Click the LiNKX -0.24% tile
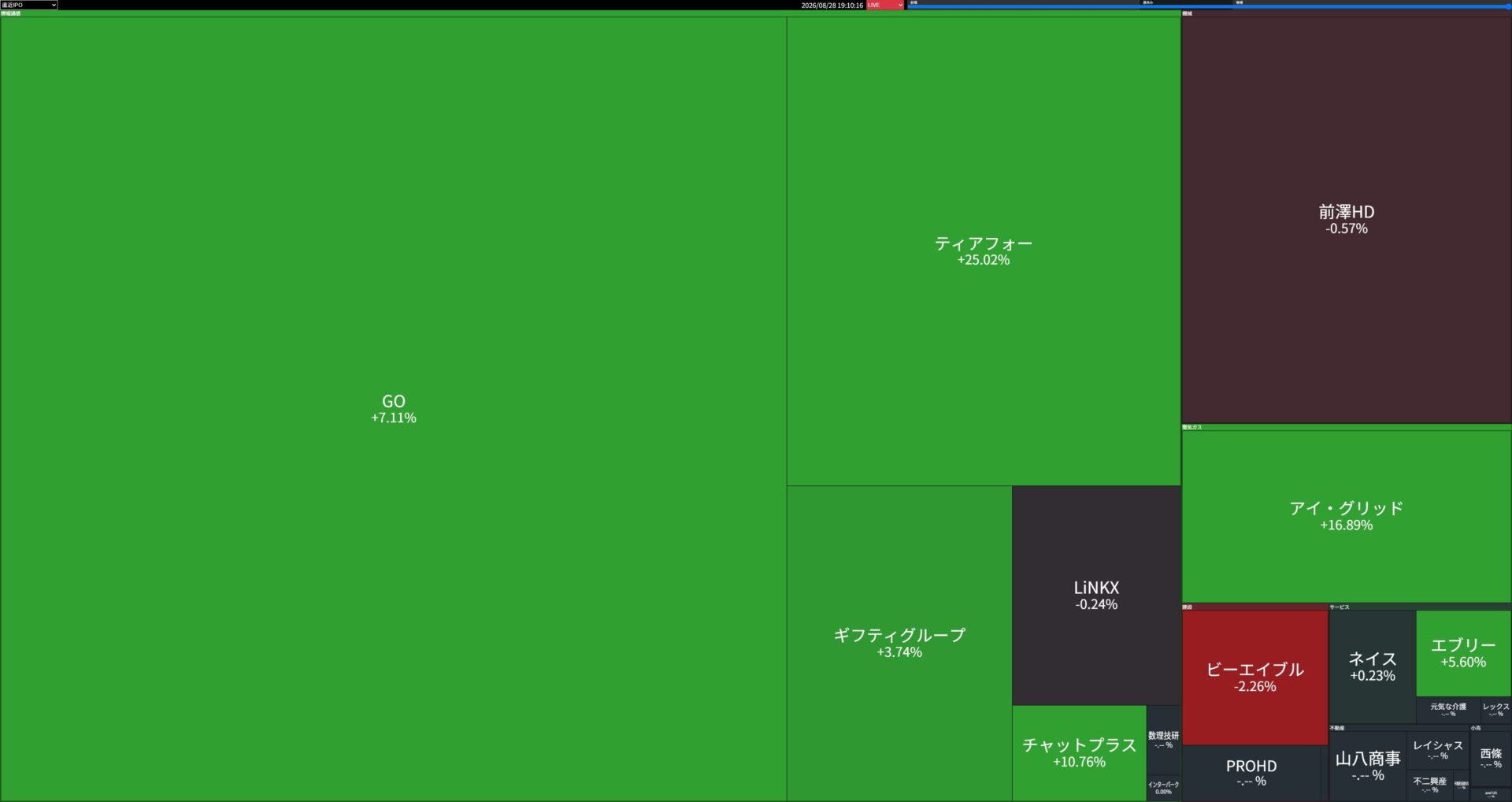 click(x=1096, y=596)
